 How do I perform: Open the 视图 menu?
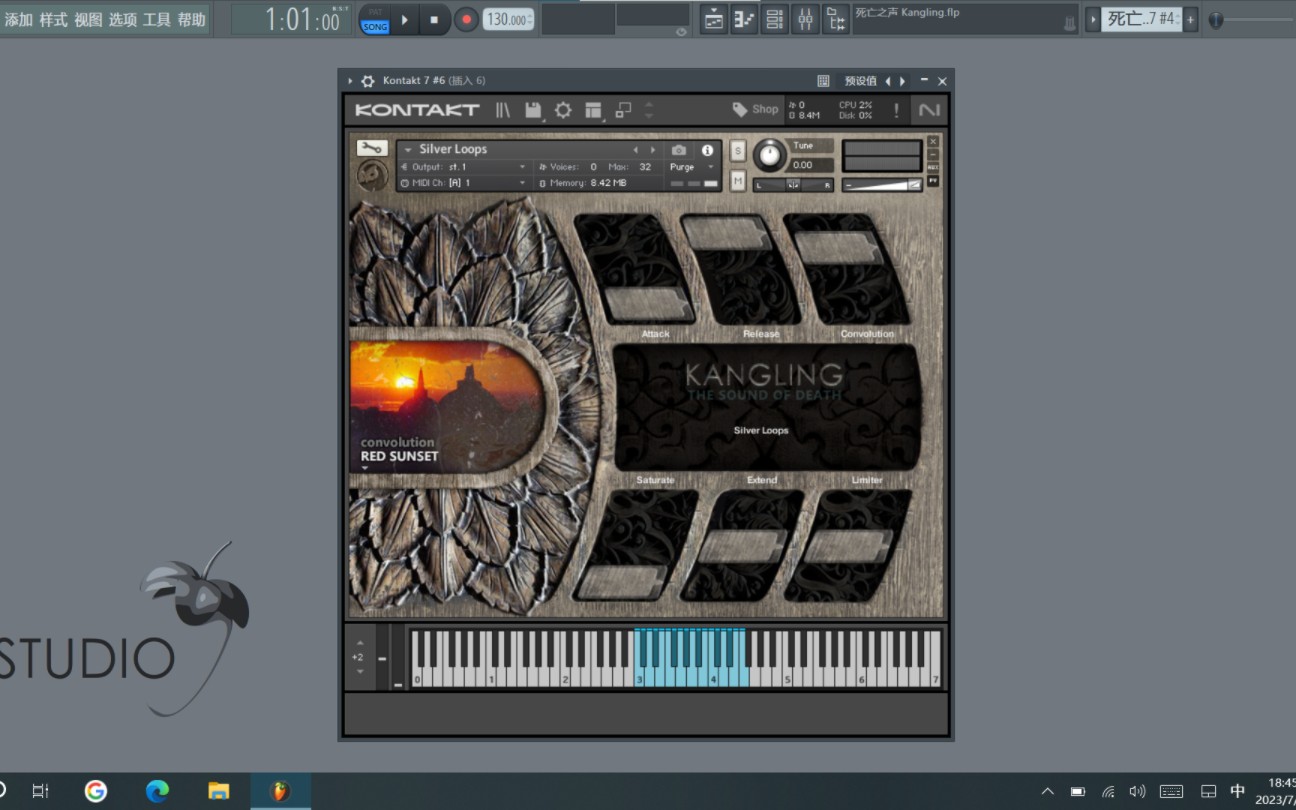[88, 20]
